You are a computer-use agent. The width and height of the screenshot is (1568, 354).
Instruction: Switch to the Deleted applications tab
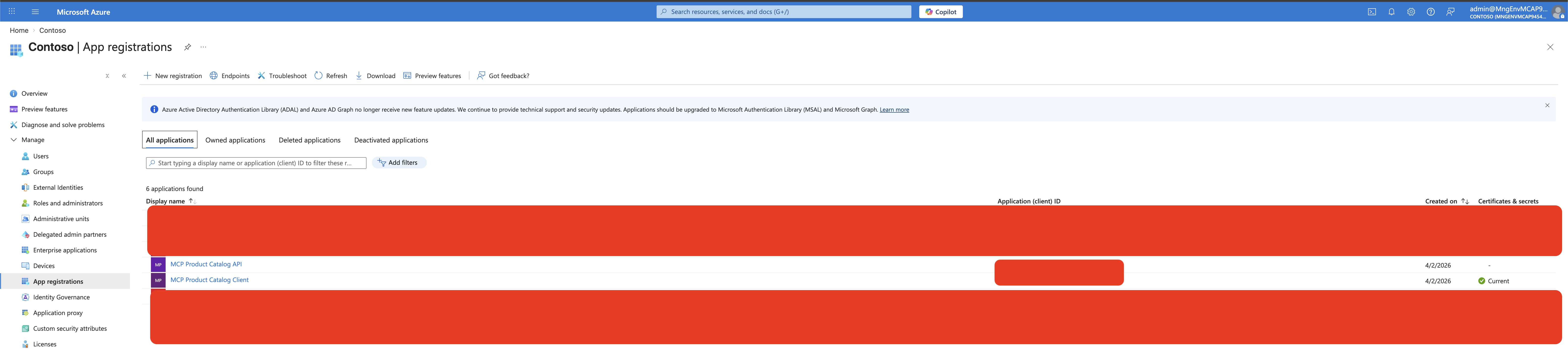pos(309,140)
